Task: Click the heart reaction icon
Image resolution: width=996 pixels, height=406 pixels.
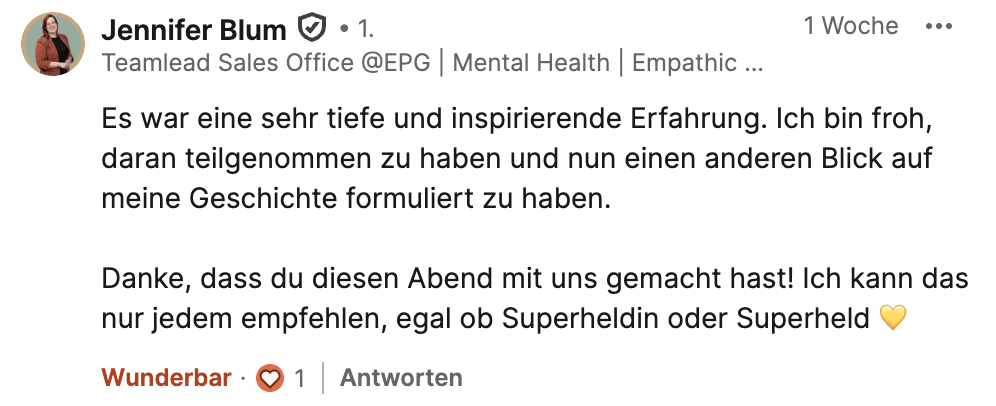Action: pos(268,378)
